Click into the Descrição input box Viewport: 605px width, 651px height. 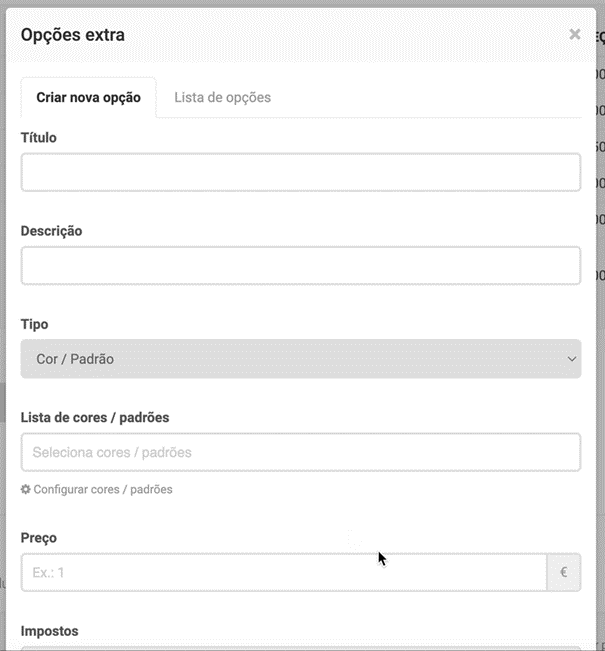click(300, 265)
